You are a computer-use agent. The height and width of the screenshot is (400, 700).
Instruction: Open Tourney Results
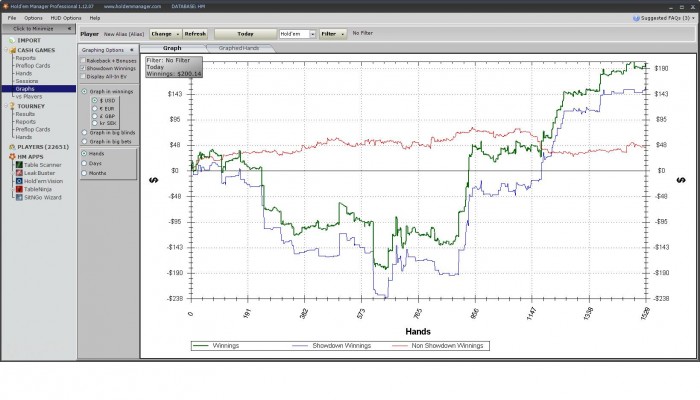[25, 114]
